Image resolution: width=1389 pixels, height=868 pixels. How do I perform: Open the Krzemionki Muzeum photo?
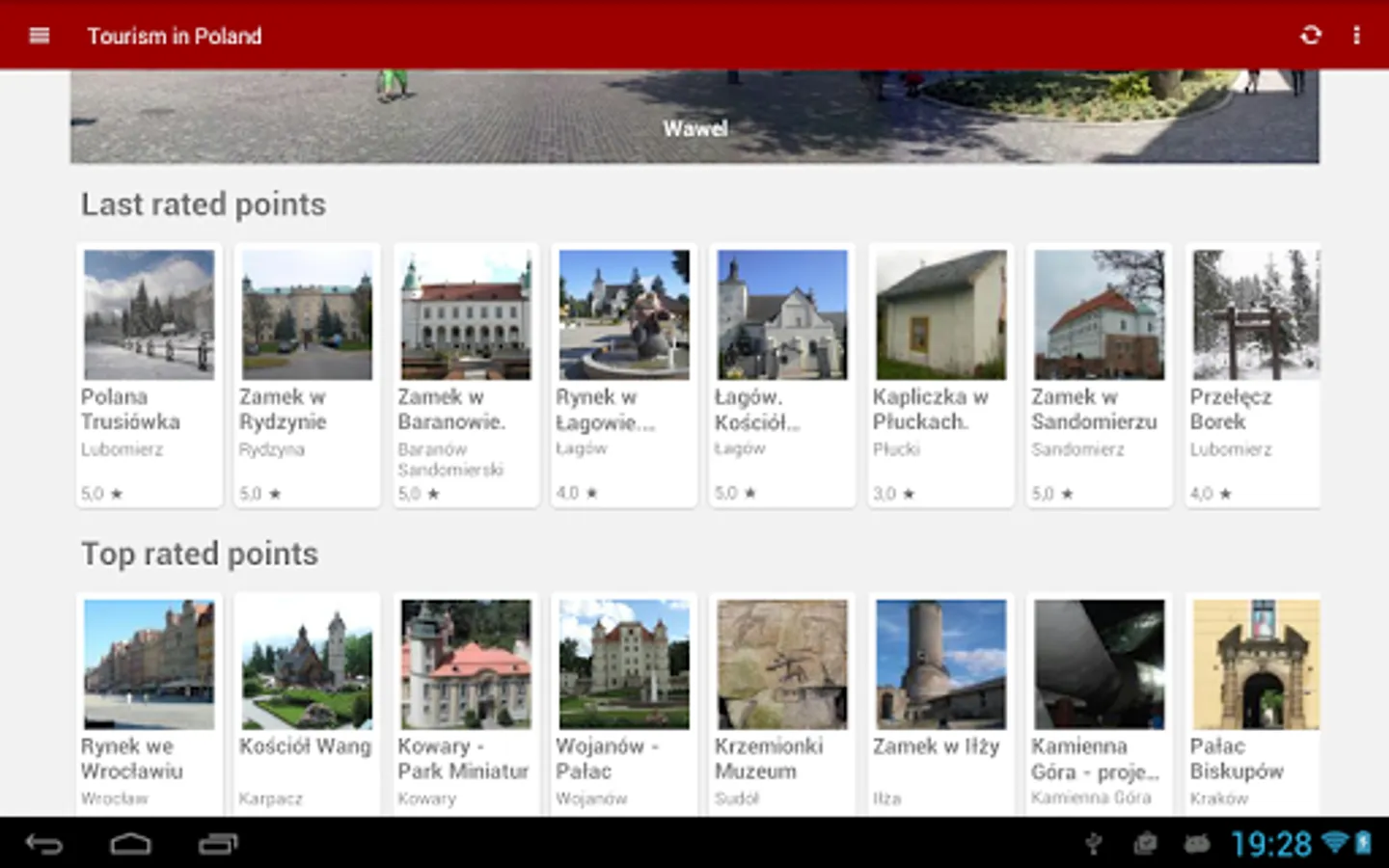(x=782, y=665)
